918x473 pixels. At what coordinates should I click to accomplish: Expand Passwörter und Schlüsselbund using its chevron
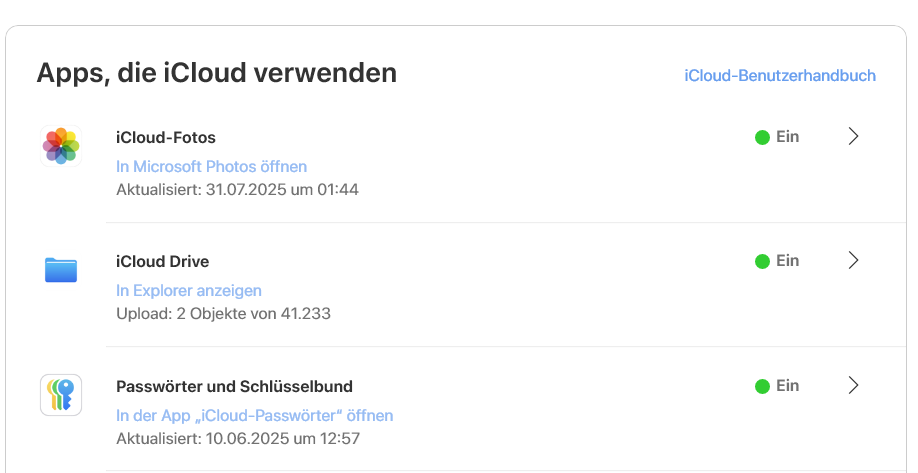pyautogui.click(x=853, y=385)
